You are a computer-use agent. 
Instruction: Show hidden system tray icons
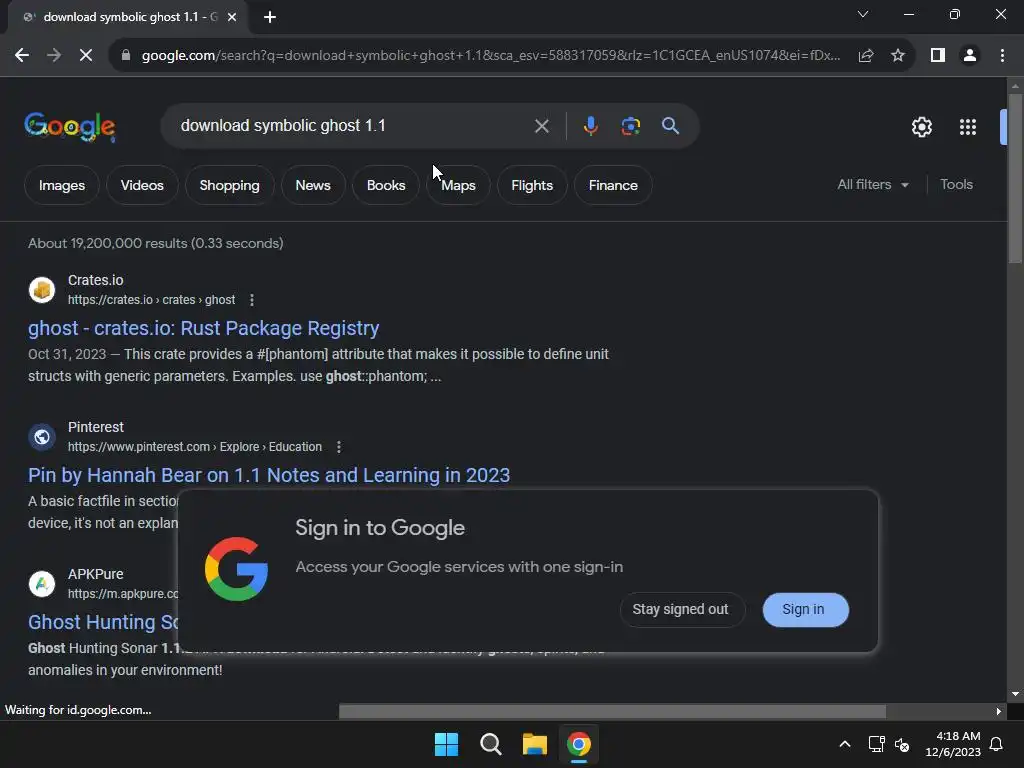[844, 744]
